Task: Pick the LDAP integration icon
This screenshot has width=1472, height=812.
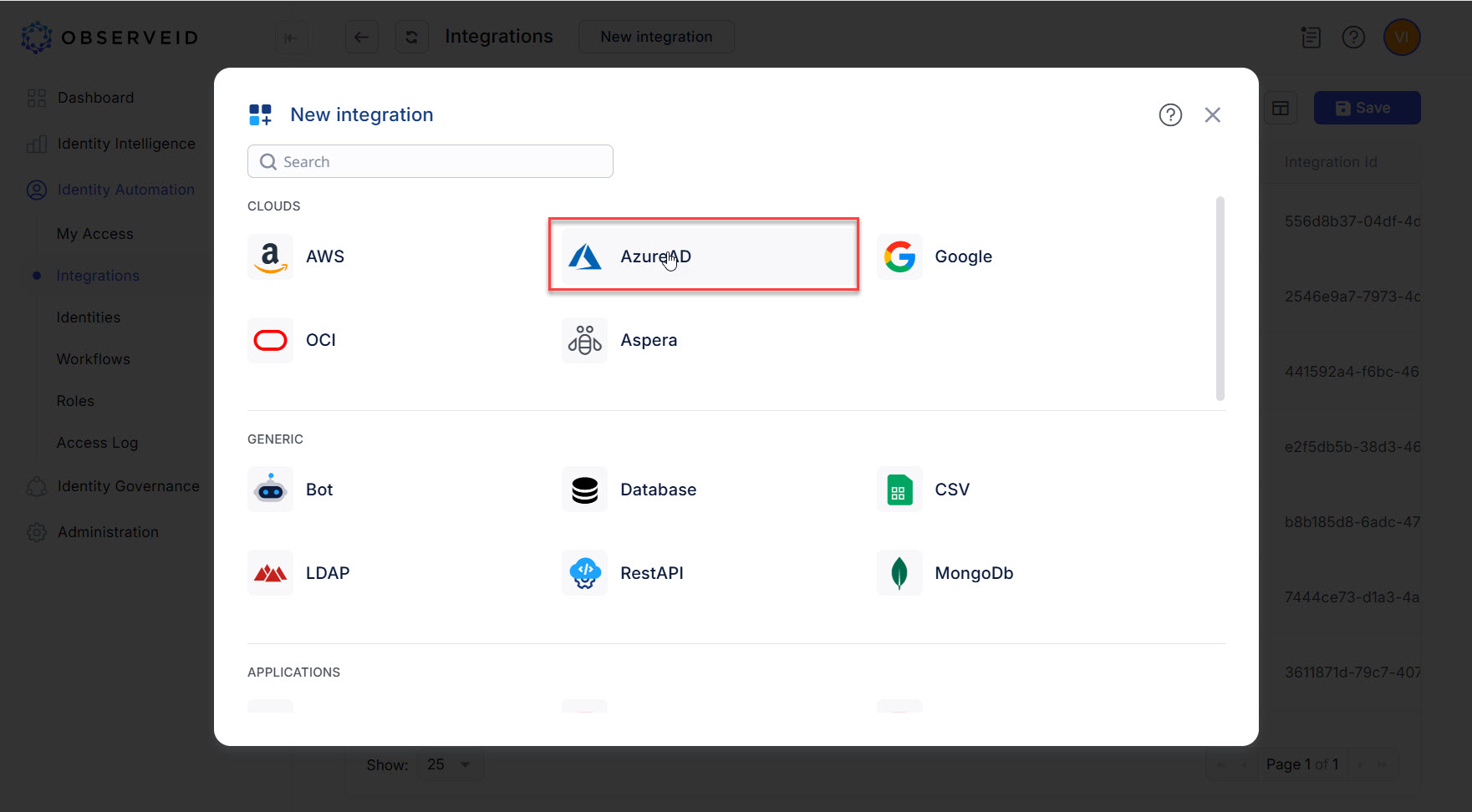Action: tap(270, 573)
